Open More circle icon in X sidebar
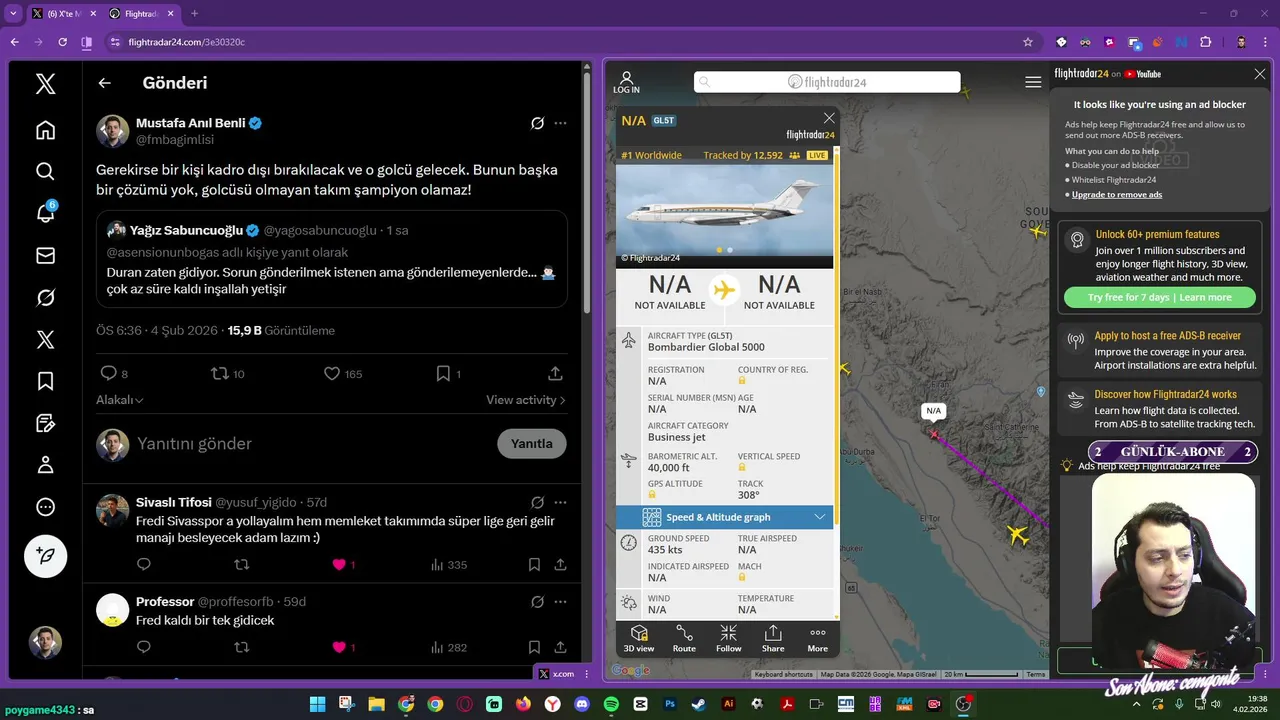The width and height of the screenshot is (1280, 720). [x=45, y=507]
